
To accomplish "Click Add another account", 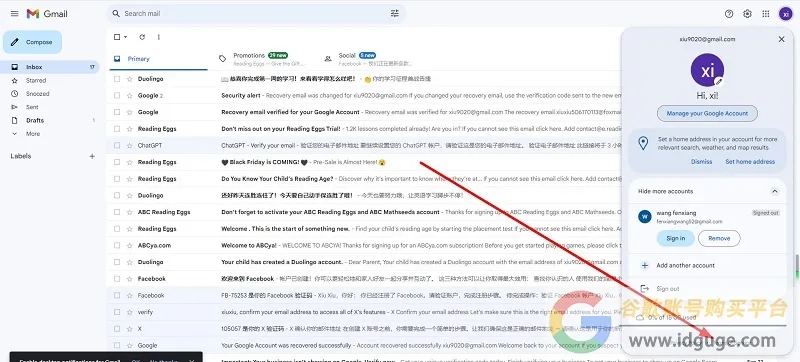I will click(x=707, y=265).
